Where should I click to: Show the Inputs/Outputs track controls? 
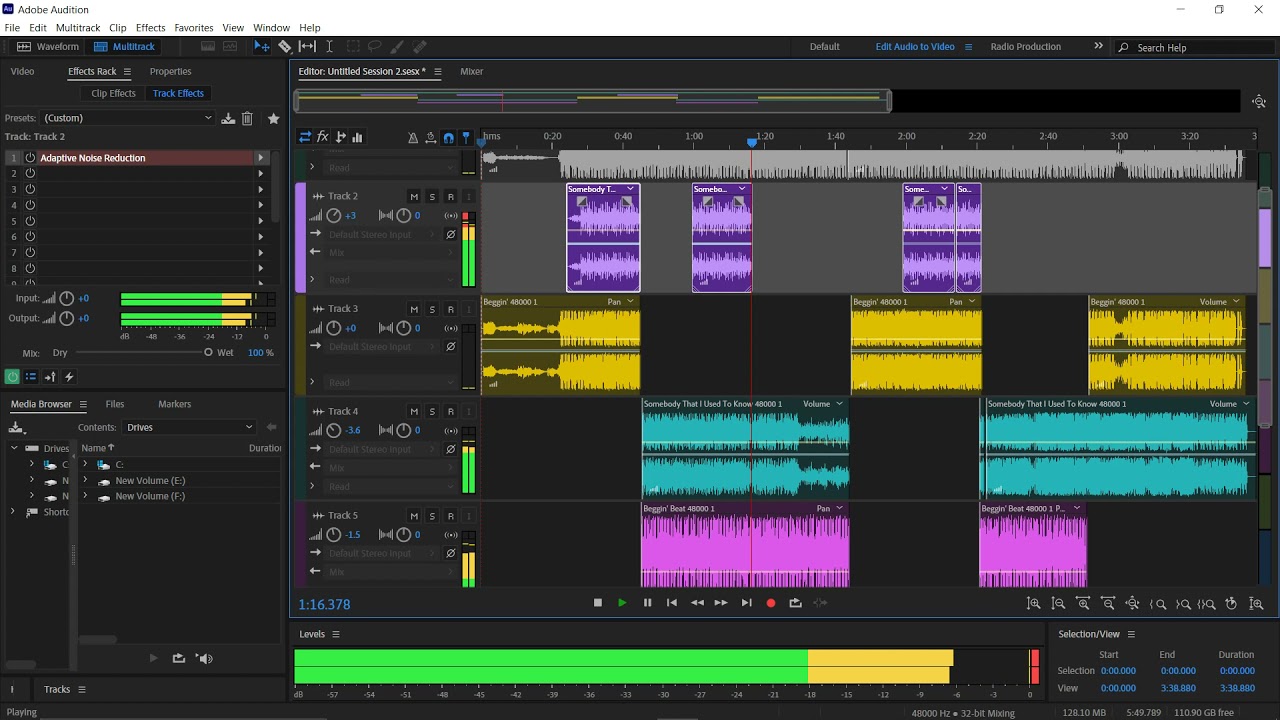pyautogui.click(x=305, y=137)
